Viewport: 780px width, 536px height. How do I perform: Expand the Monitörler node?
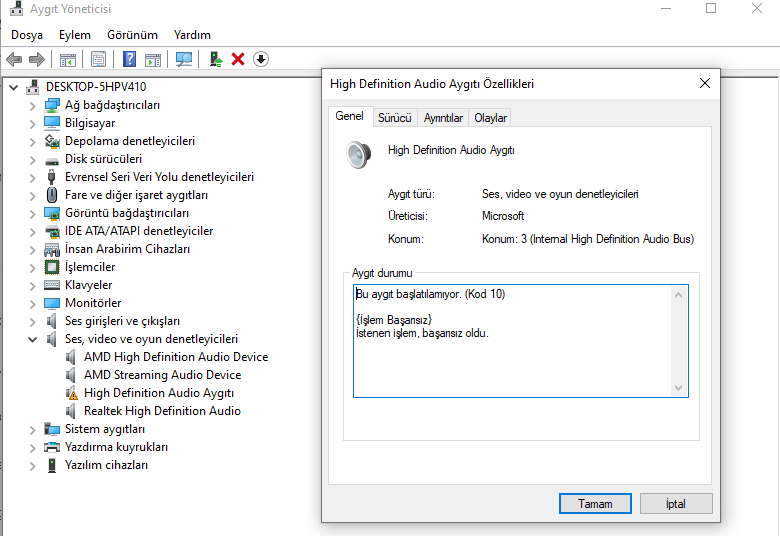[32, 304]
